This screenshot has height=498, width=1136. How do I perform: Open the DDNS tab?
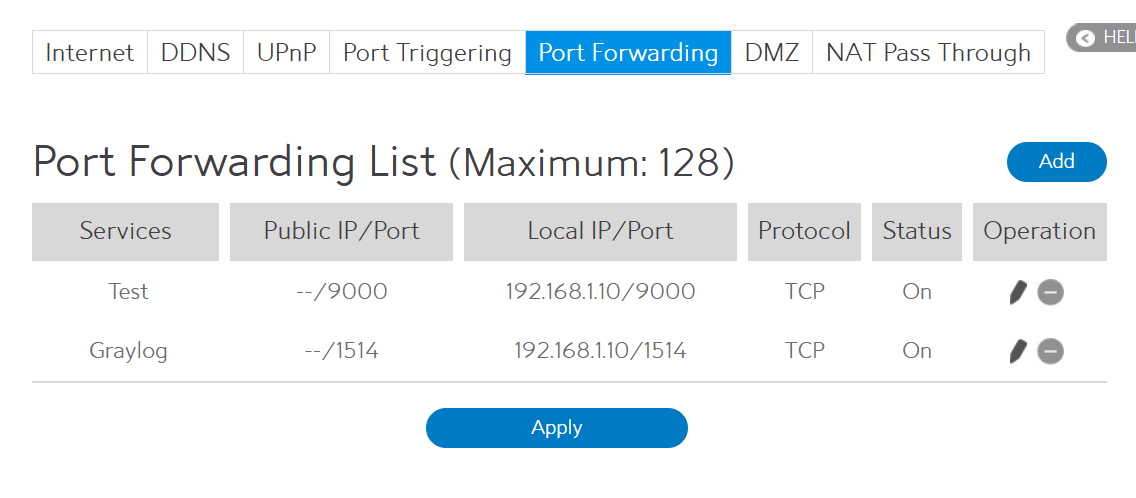[195, 52]
